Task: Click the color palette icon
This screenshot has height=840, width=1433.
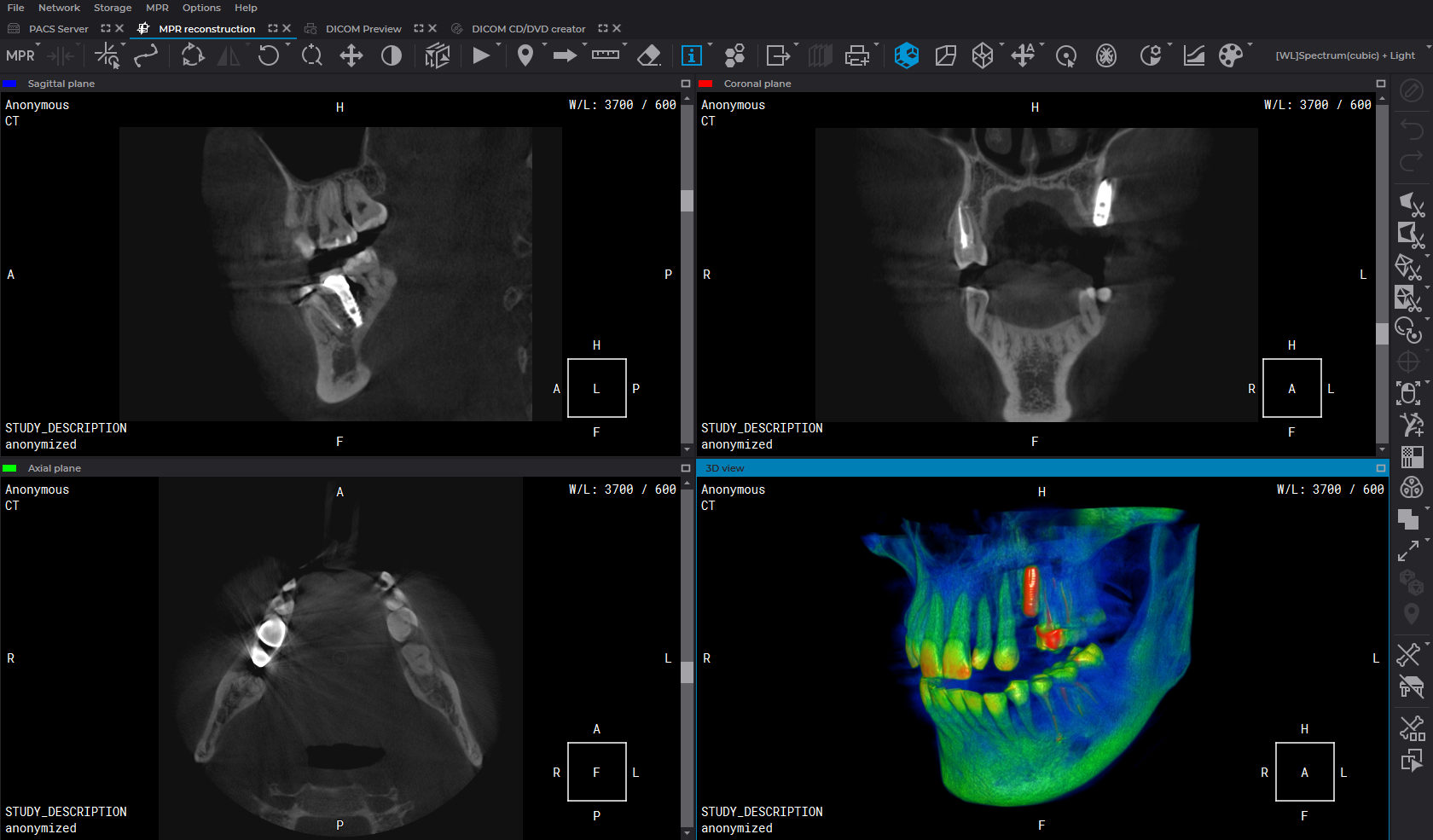Action: point(1230,56)
